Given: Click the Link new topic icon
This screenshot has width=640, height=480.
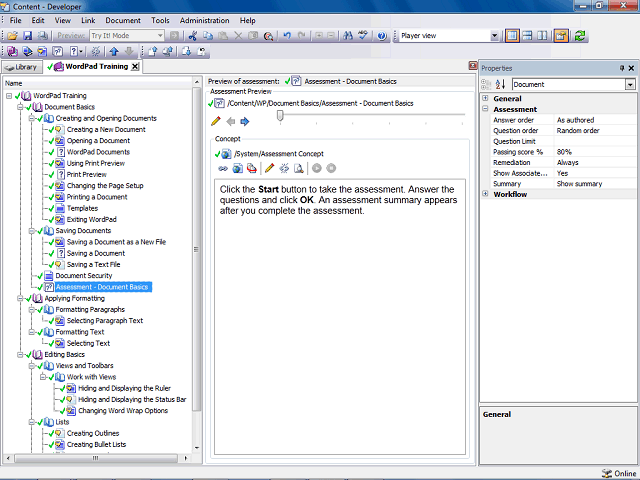Looking at the screenshot, I should (42, 51).
